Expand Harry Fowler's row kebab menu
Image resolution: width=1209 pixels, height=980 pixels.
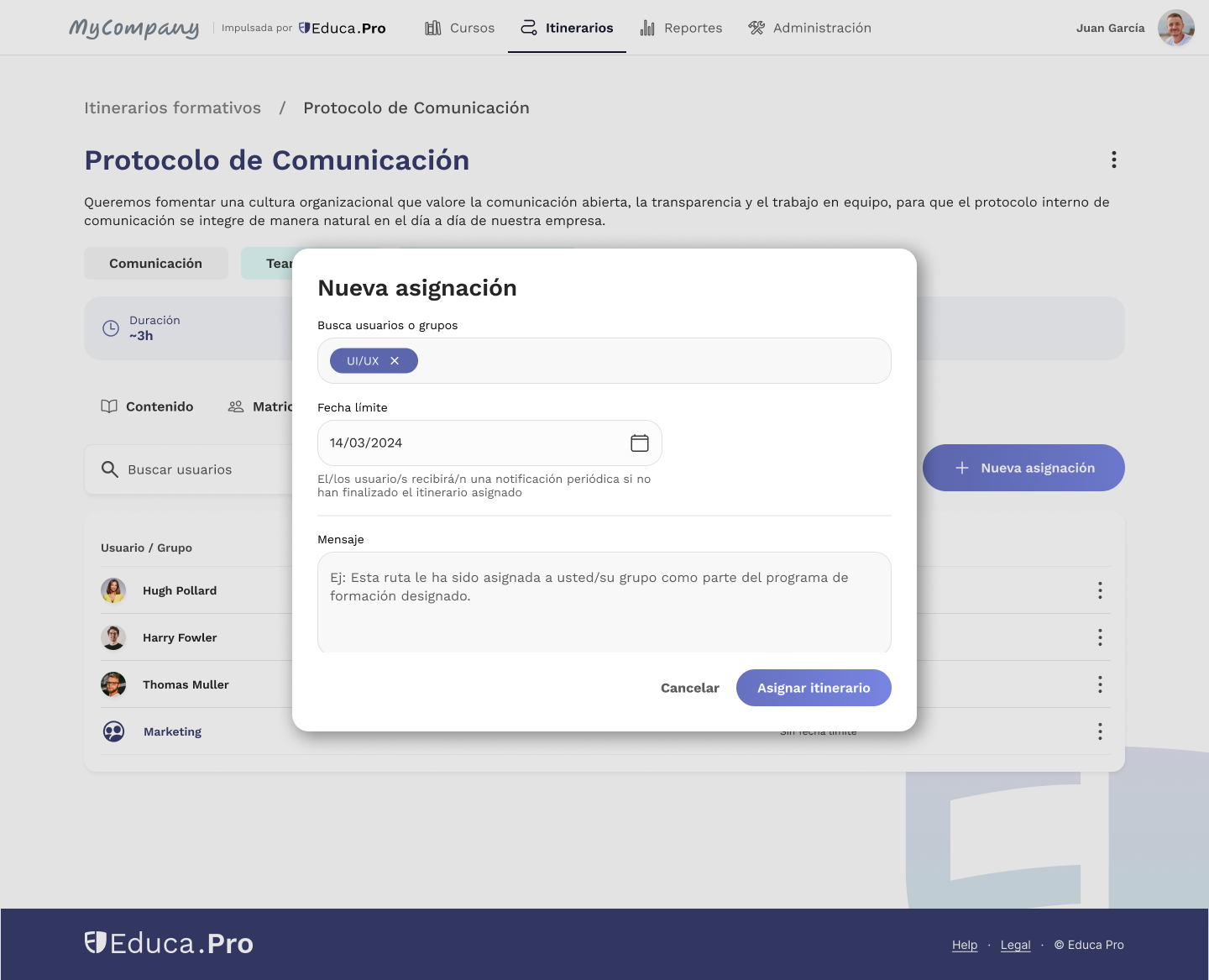pyautogui.click(x=1099, y=637)
